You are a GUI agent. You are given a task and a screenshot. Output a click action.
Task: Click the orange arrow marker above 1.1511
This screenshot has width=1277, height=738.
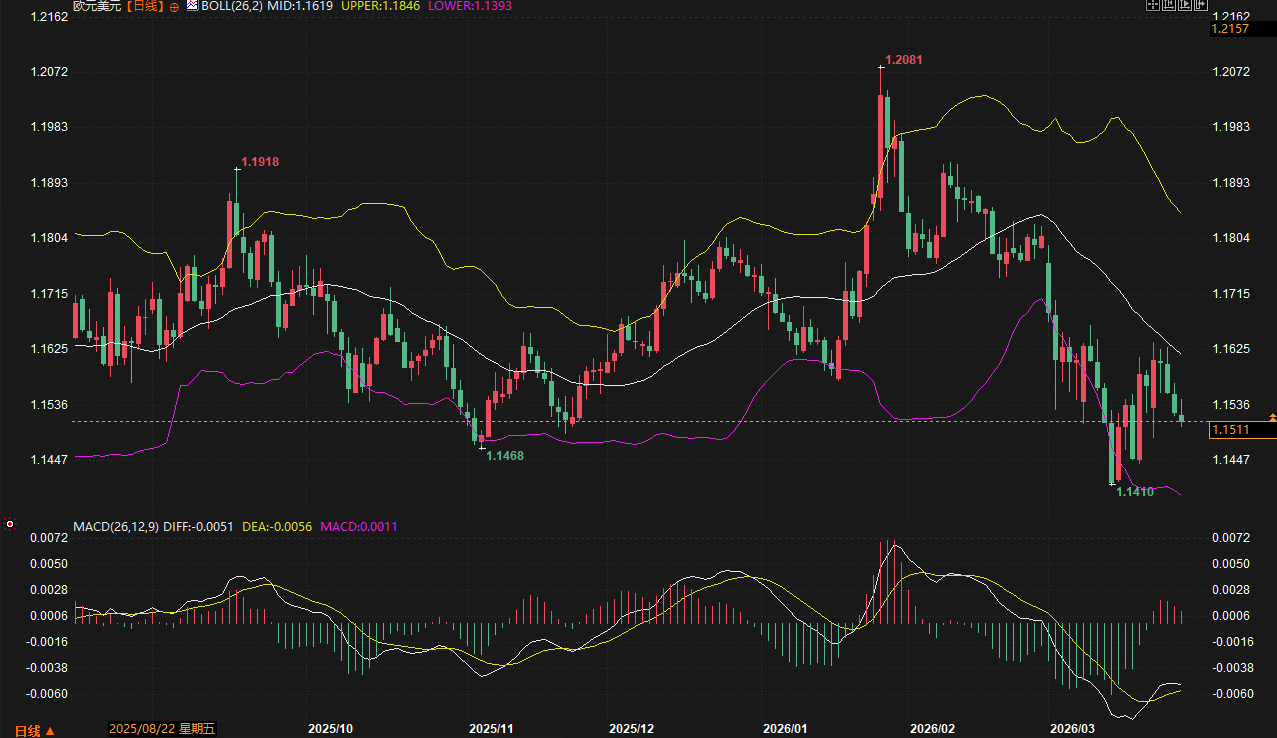tap(1272, 415)
